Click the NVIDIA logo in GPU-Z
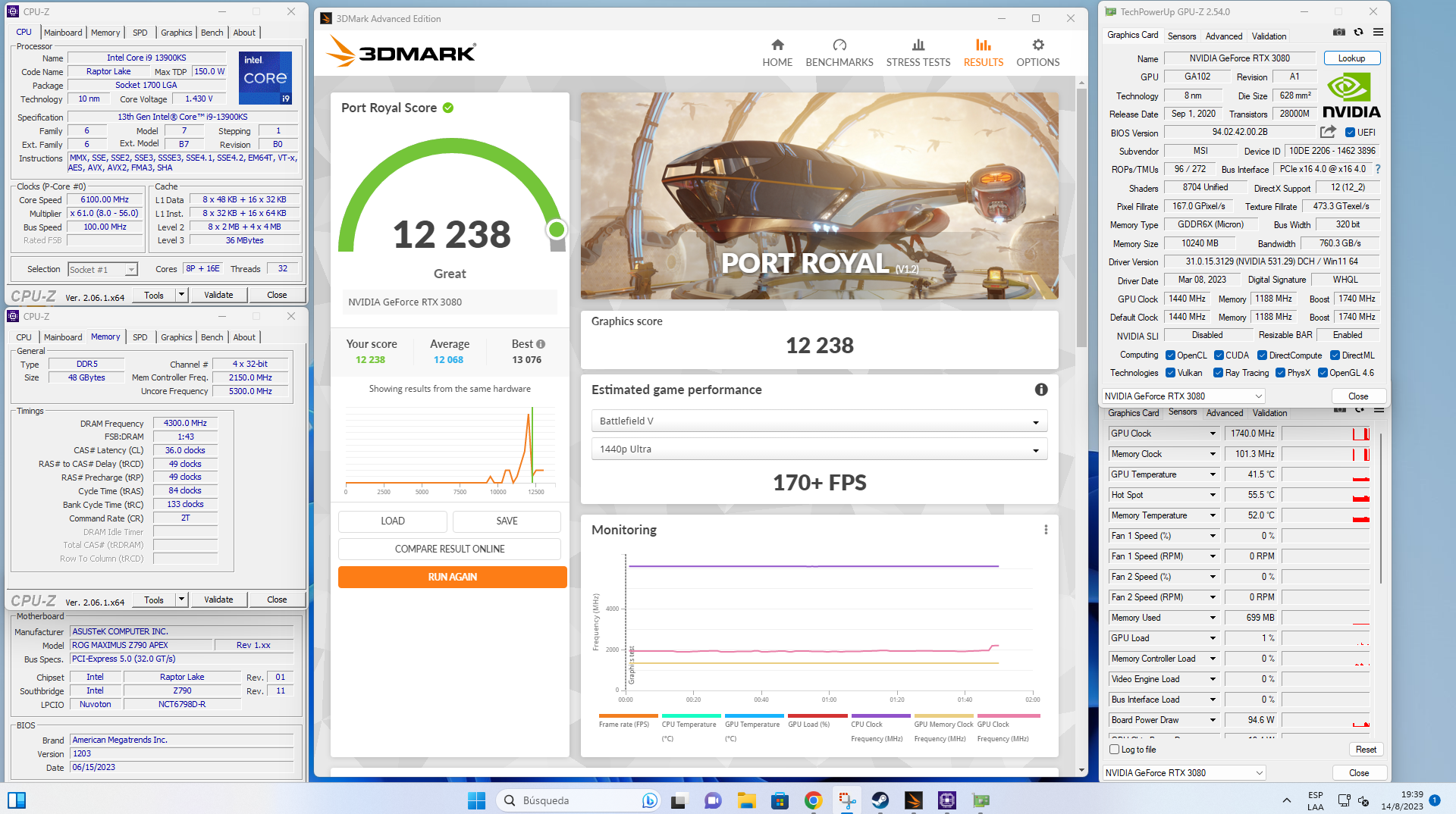Screen dimensions: 1456x814 click(x=1351, y=96)
